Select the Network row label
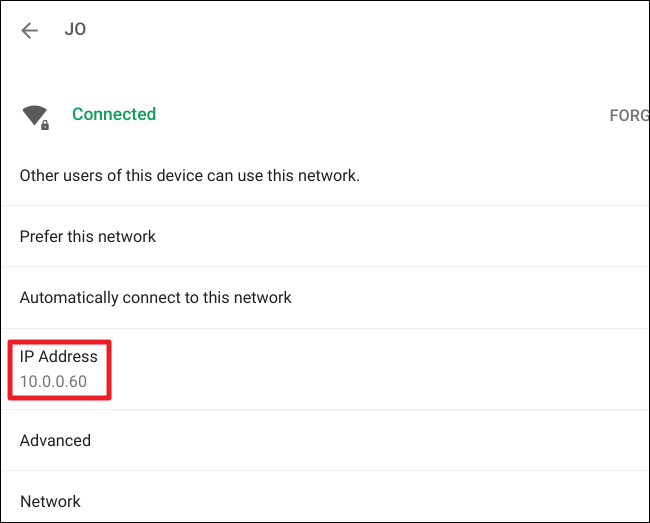This screenshot has height=523, width=650. [x=50, y=501]
